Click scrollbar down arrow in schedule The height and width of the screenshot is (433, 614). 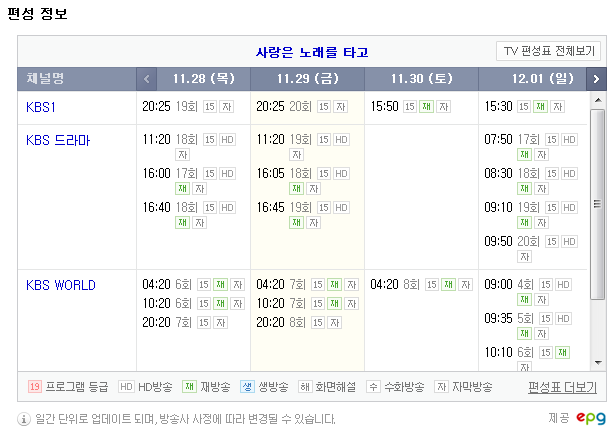[598, 363]
